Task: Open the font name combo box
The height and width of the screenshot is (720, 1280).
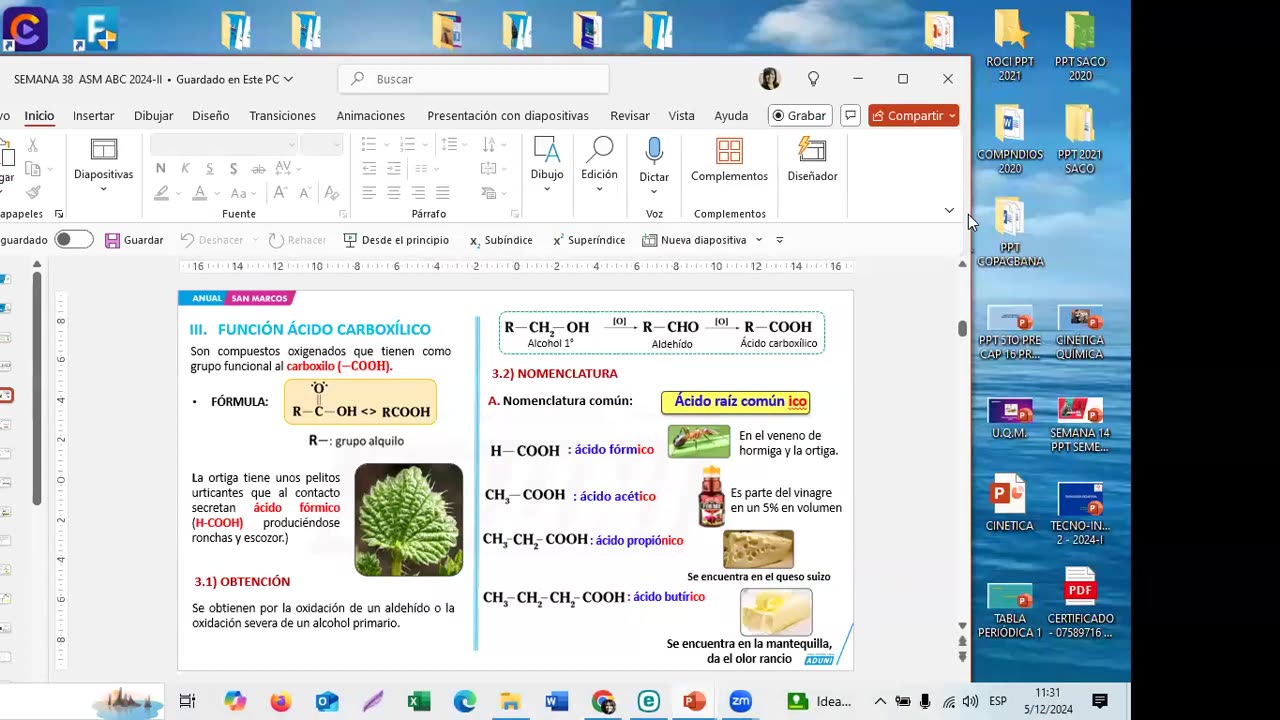Action: 224,144
